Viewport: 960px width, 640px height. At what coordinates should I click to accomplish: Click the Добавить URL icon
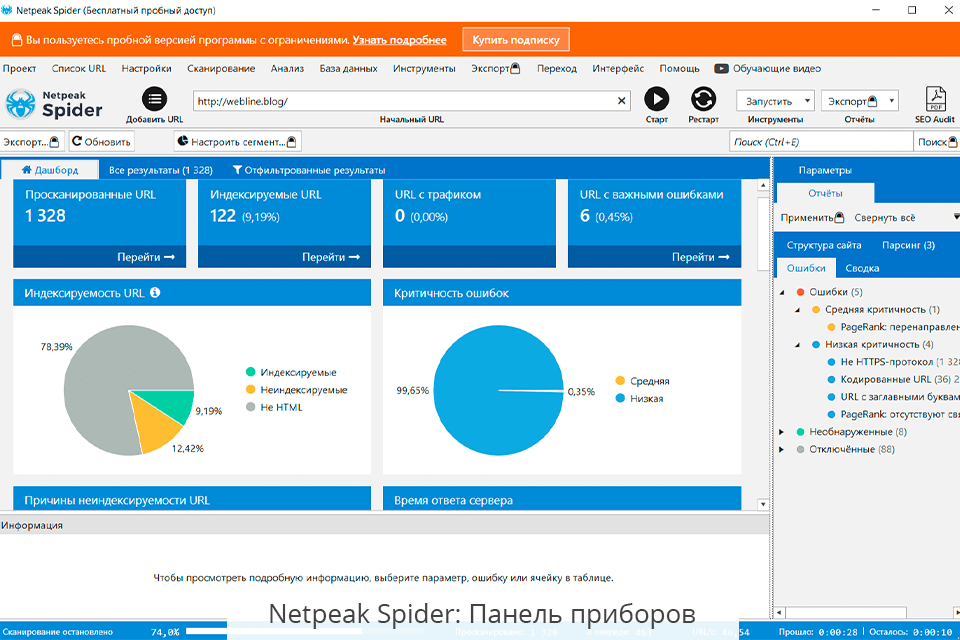pyautogui.click(x=155, y=98)
